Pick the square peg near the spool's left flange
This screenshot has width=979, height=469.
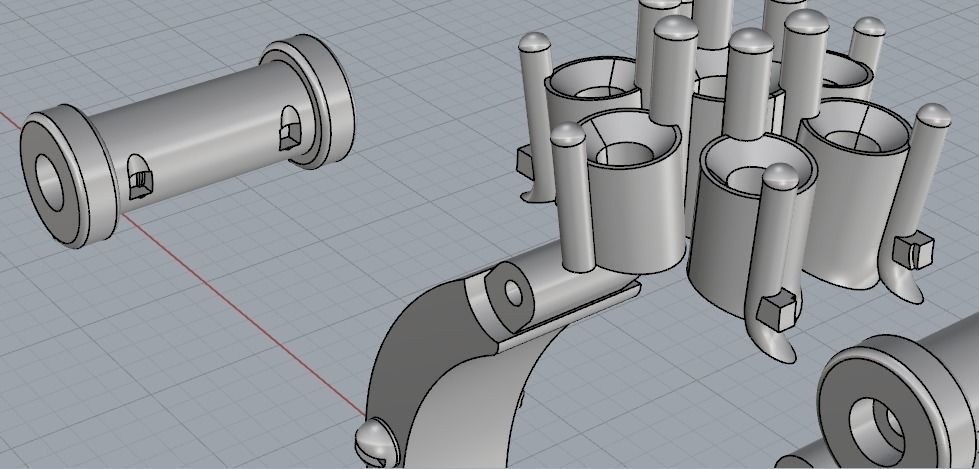click(141, 185)
